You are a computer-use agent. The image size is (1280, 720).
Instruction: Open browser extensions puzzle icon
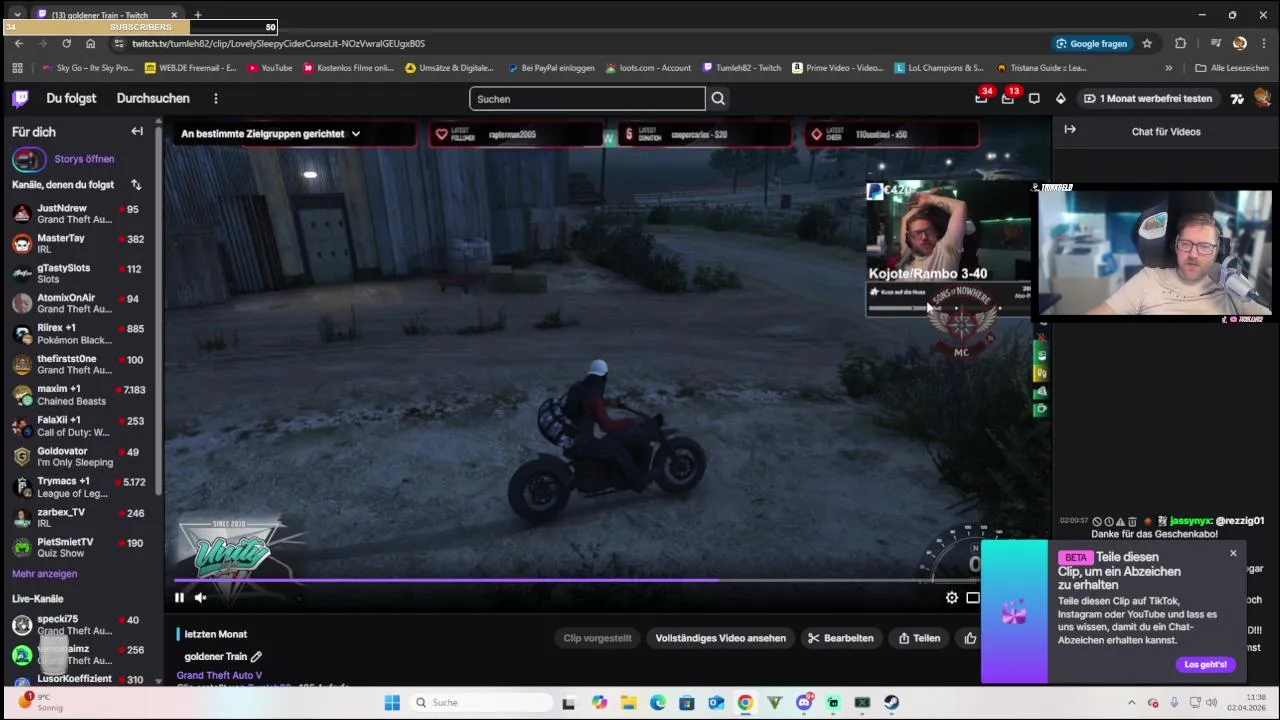(x=1181, y=43)
